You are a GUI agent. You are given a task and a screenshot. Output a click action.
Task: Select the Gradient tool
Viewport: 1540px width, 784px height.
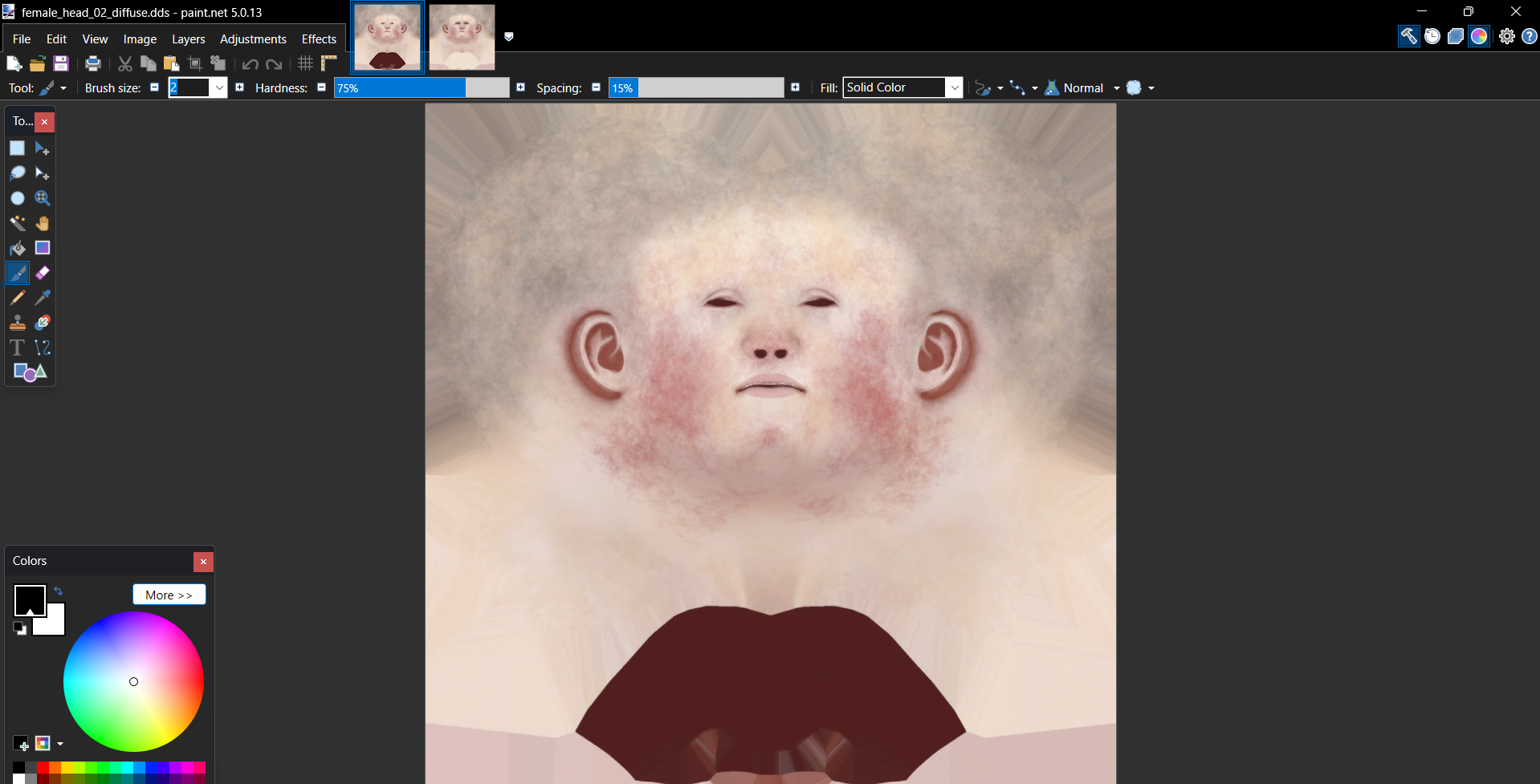click(x=43, y=248)
